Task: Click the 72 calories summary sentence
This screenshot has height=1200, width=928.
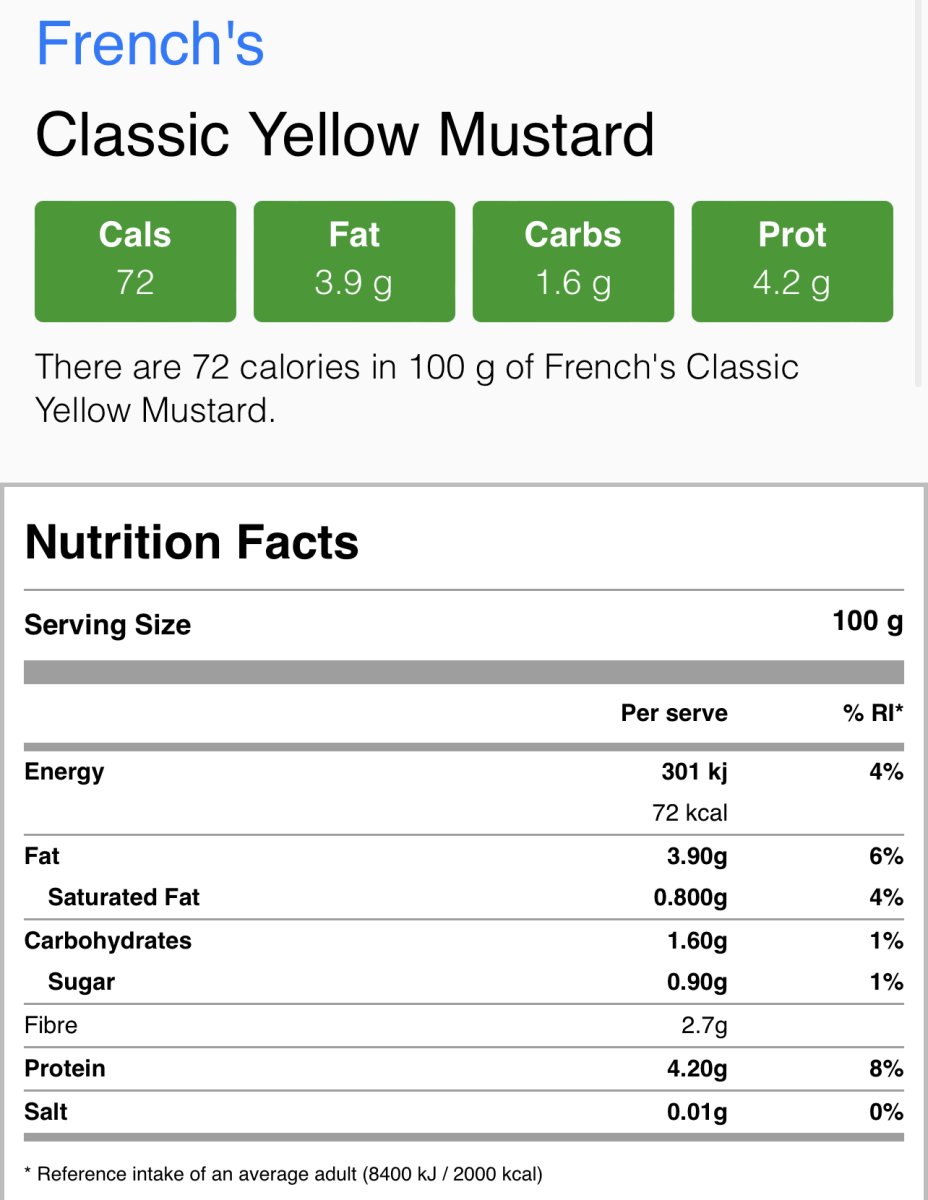Action: (x=416, y=388)
